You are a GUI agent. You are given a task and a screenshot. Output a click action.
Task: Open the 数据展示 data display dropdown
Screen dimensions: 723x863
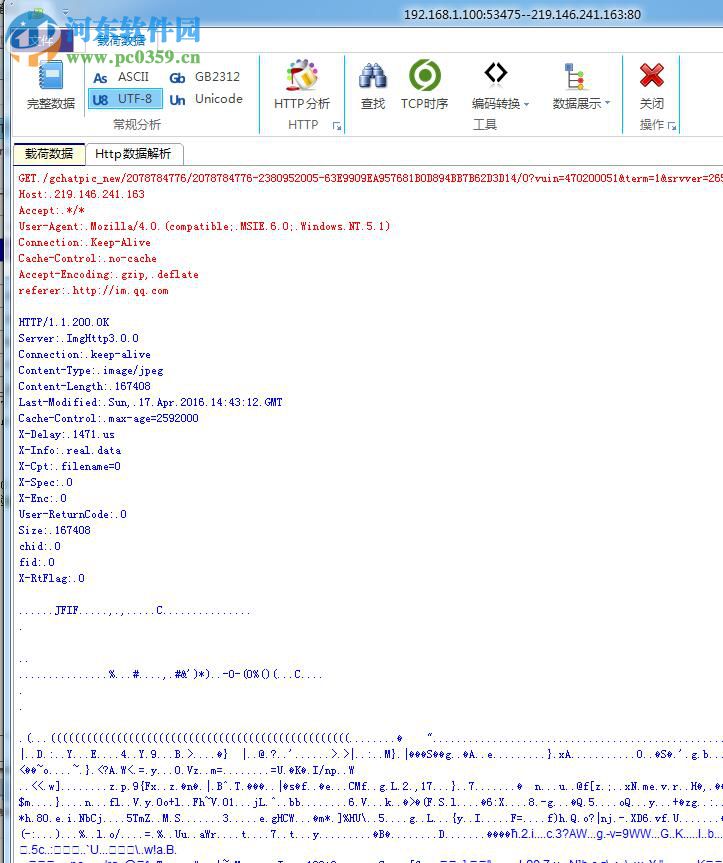tap(580, 85)
